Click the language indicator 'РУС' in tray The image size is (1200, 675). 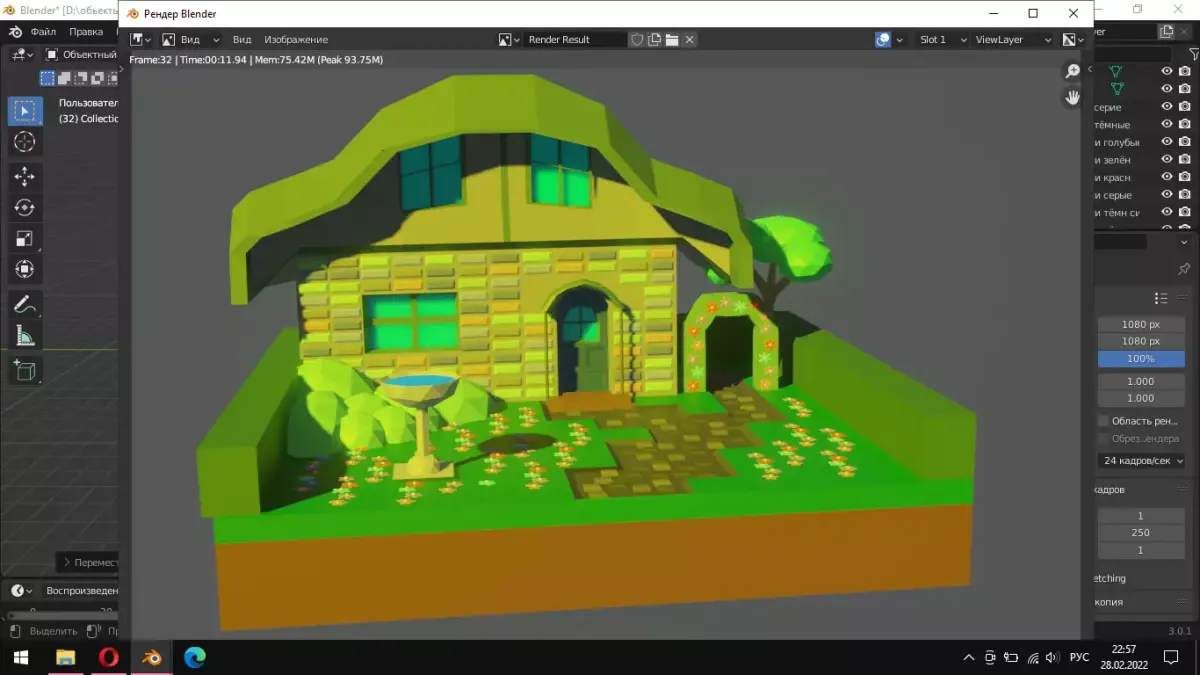[1079, 657]
